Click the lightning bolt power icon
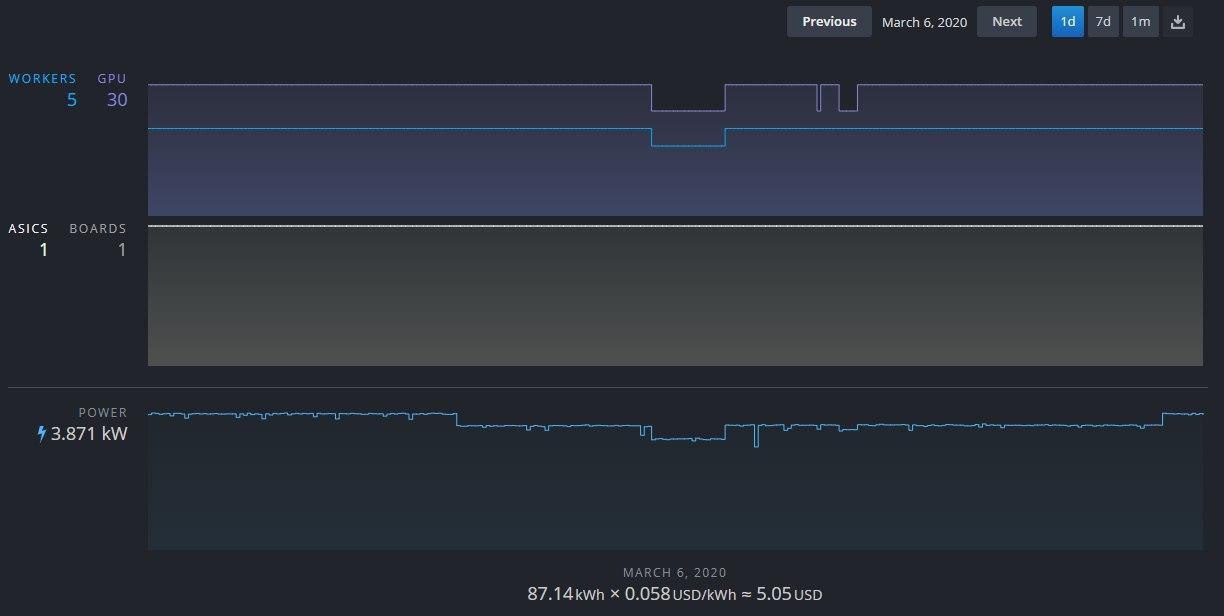The image size is (1224, 616). coord(41,434)
